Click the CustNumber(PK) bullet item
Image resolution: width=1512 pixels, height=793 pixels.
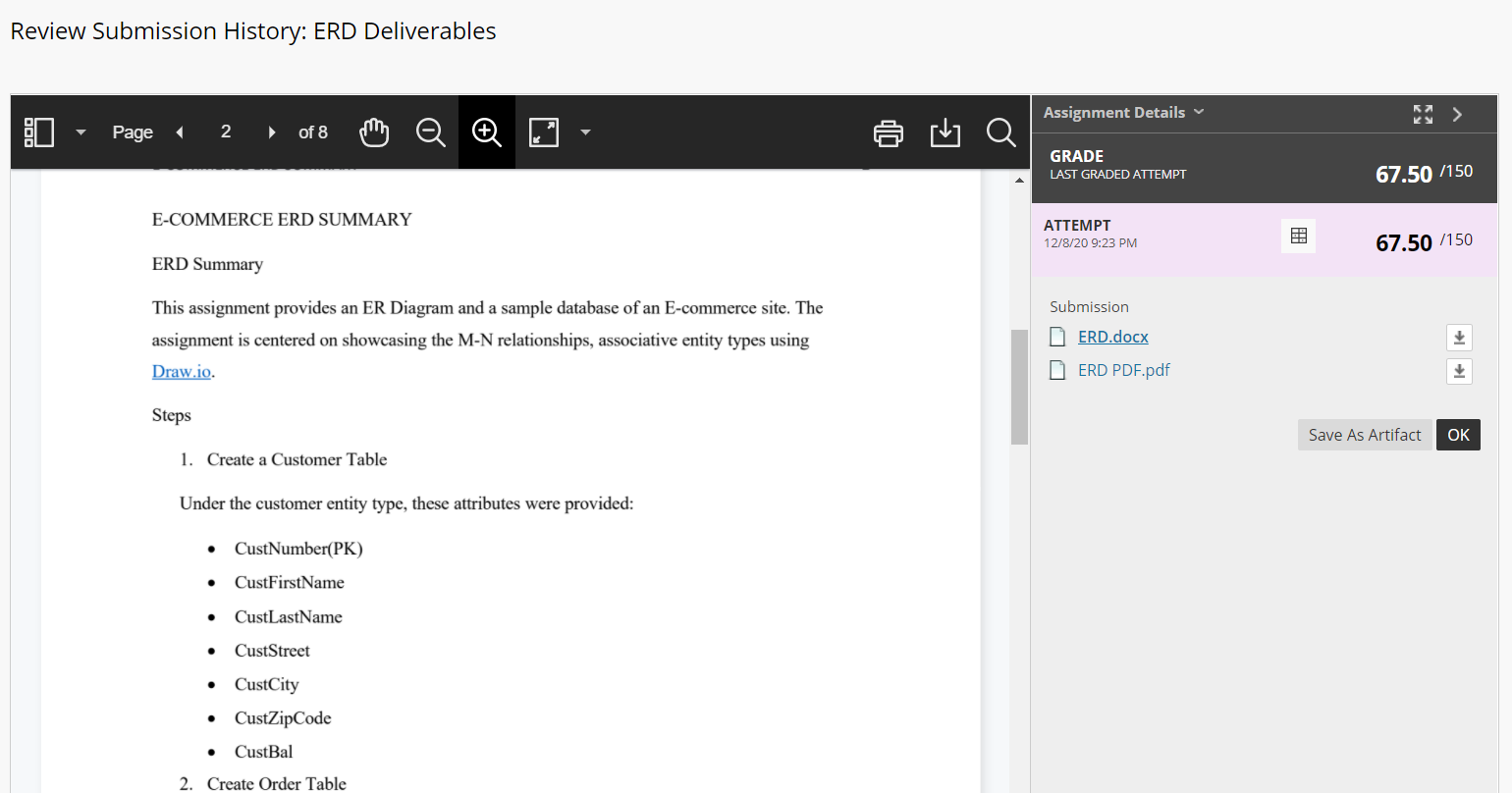[298, 549]
